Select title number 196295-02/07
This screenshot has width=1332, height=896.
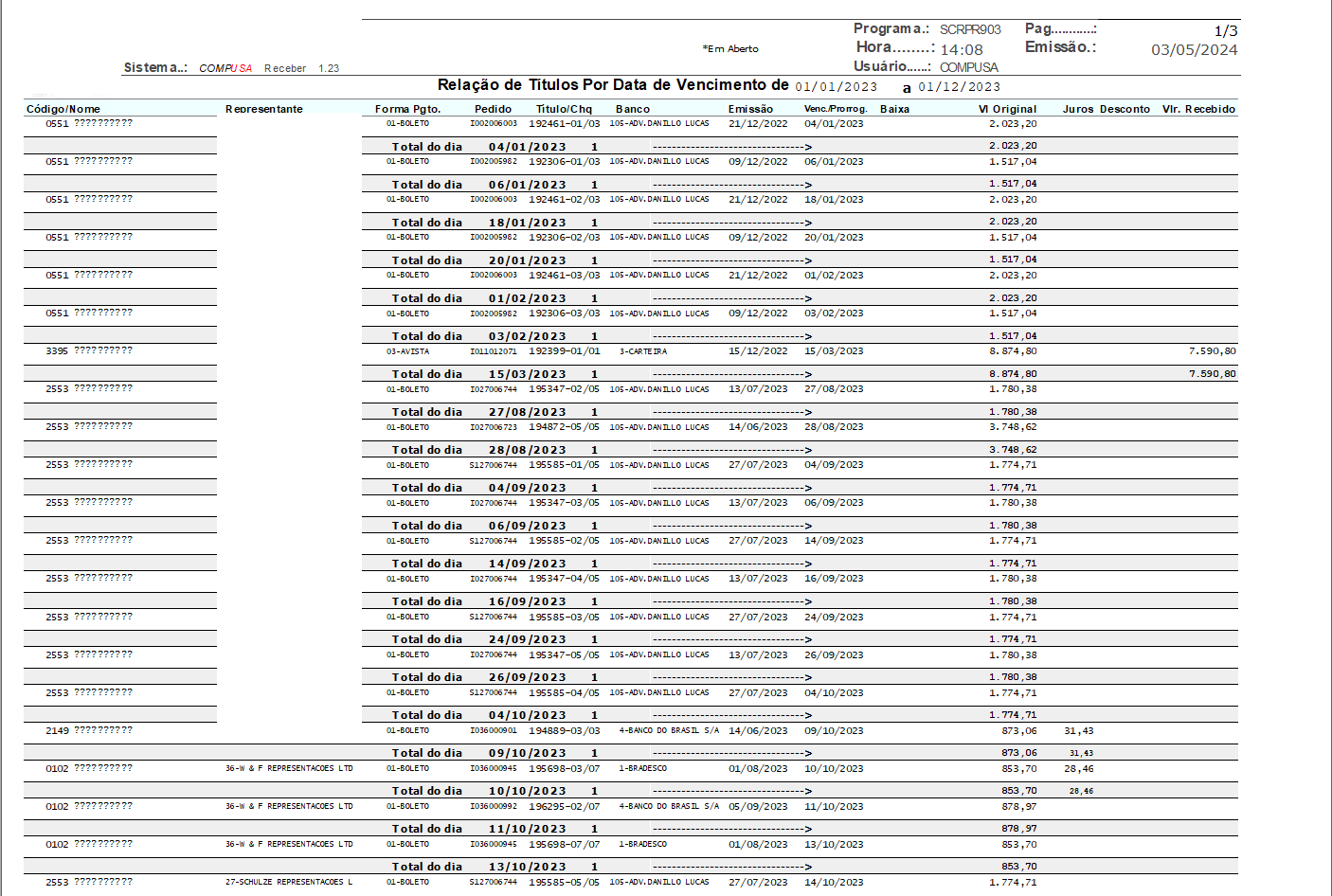coord(564,806)
